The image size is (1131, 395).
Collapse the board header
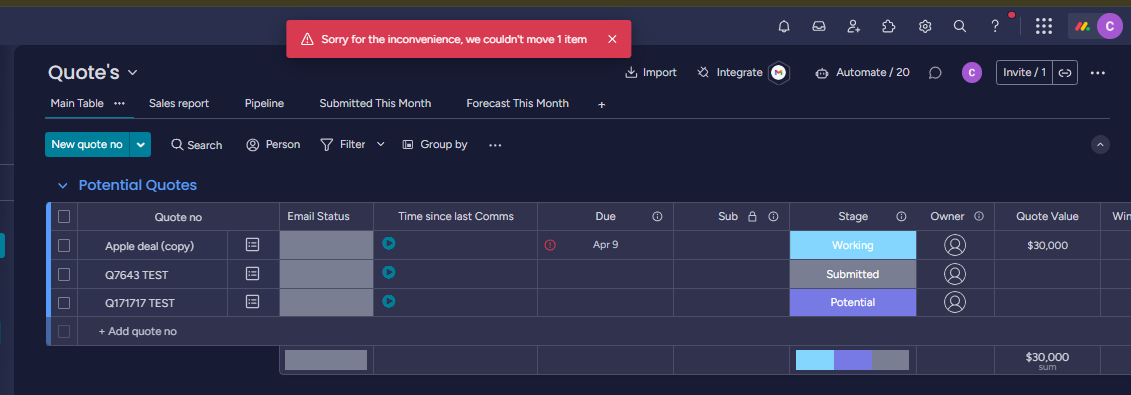pos(1100,144)
